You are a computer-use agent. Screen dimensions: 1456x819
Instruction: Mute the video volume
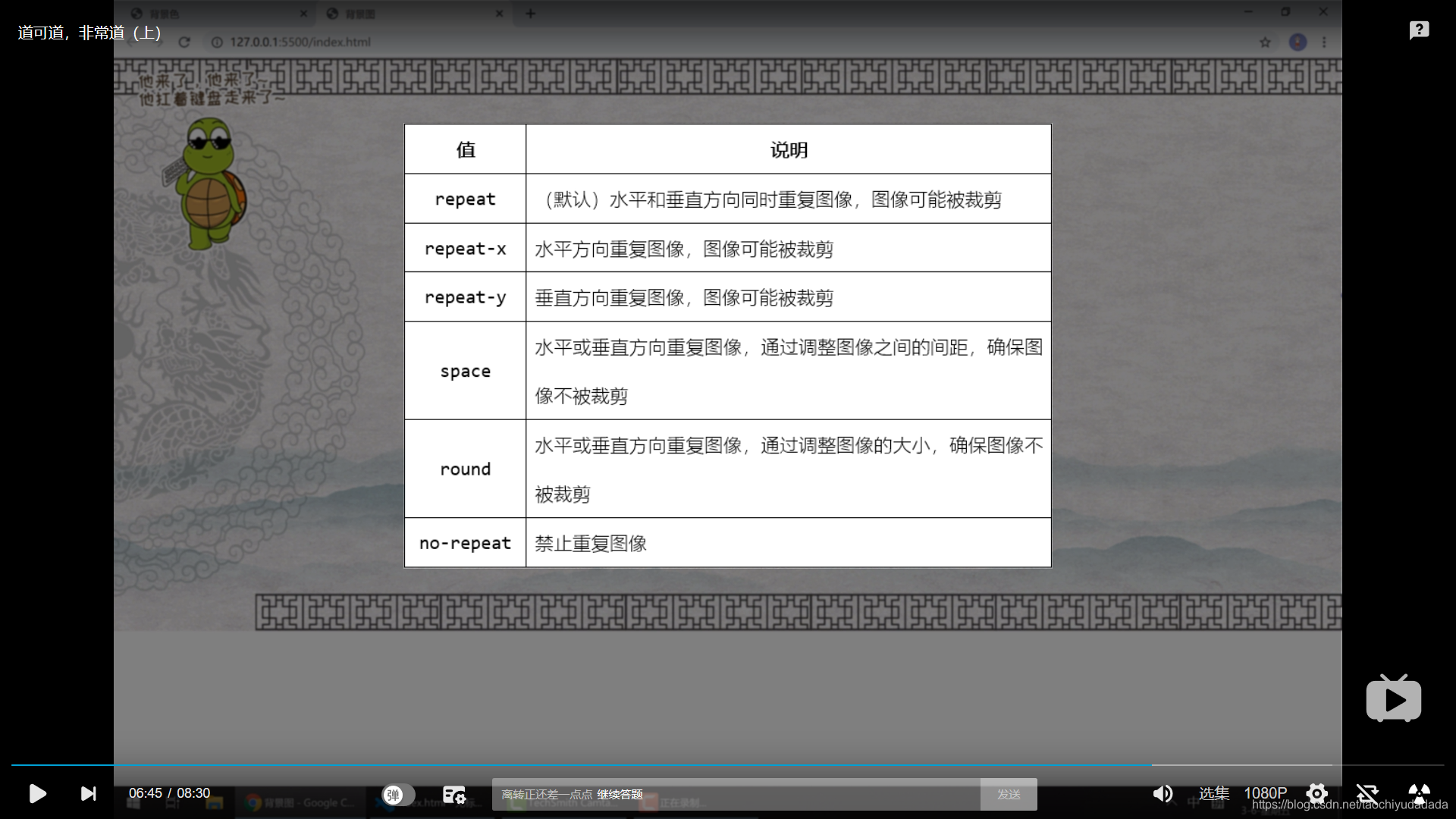pos(1162,793)
